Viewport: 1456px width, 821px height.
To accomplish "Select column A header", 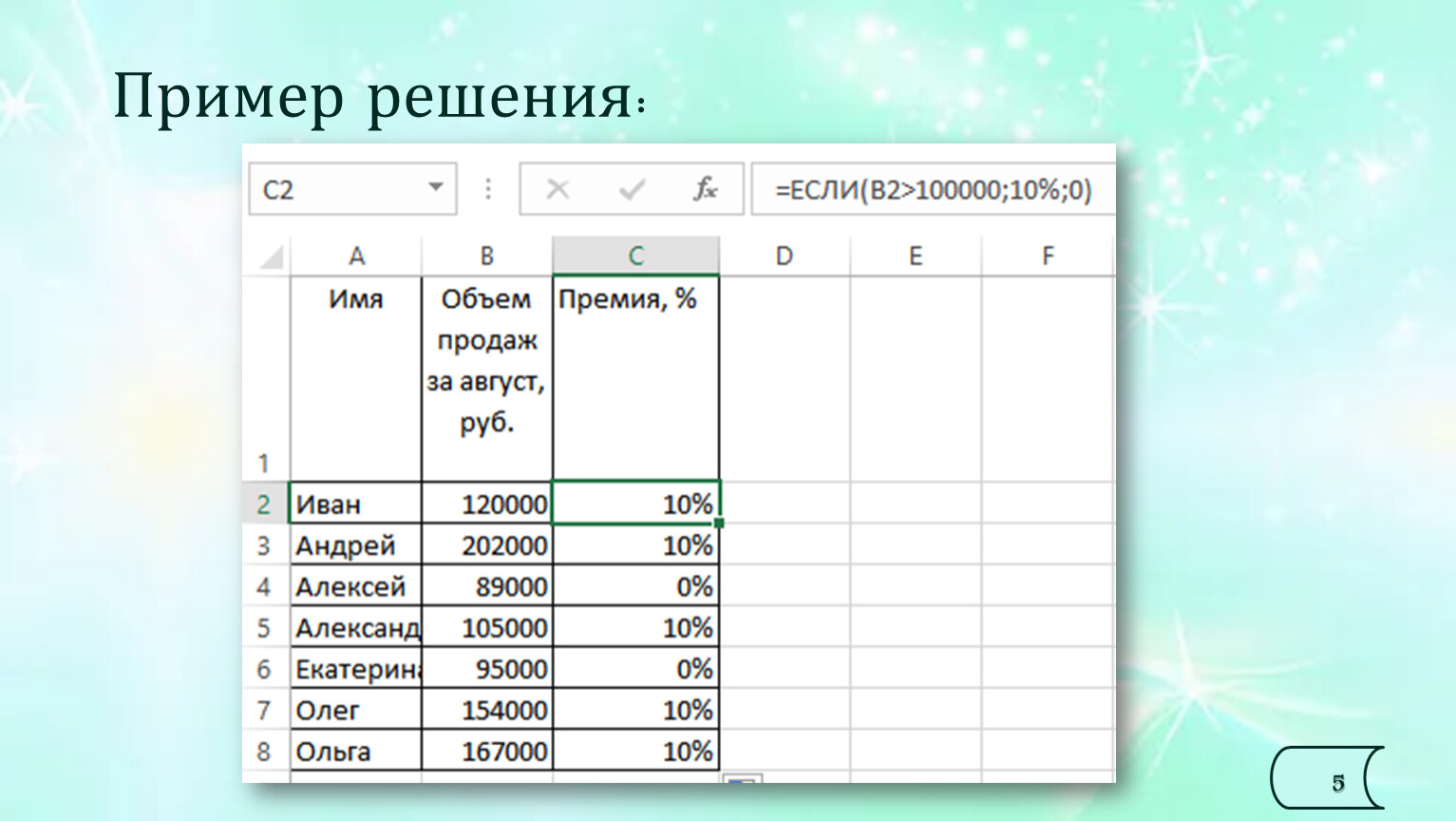I will pyautogui.click(x=356, y=256).
